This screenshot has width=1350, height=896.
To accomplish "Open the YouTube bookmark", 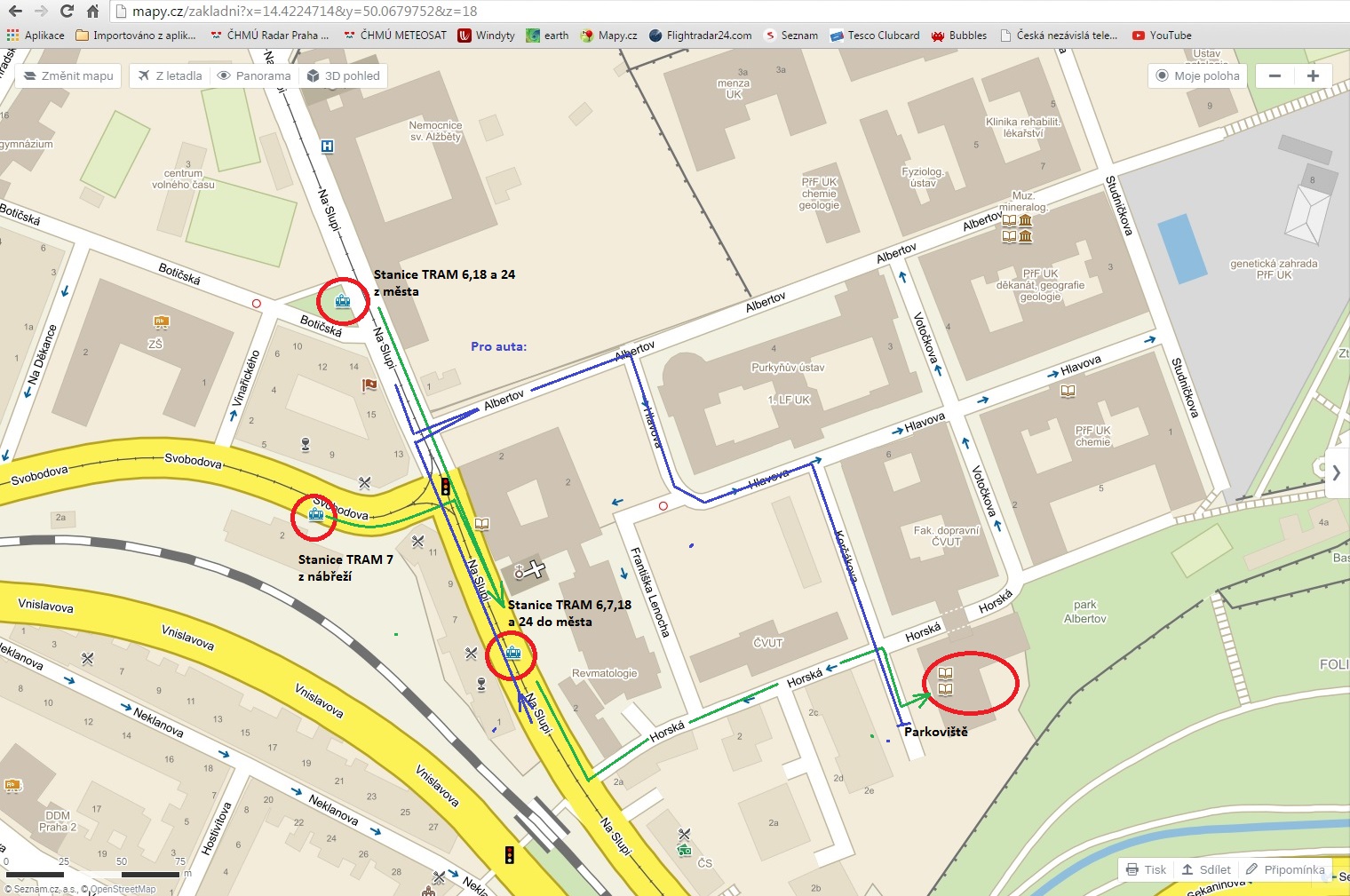I will (x=1162, y=36).
